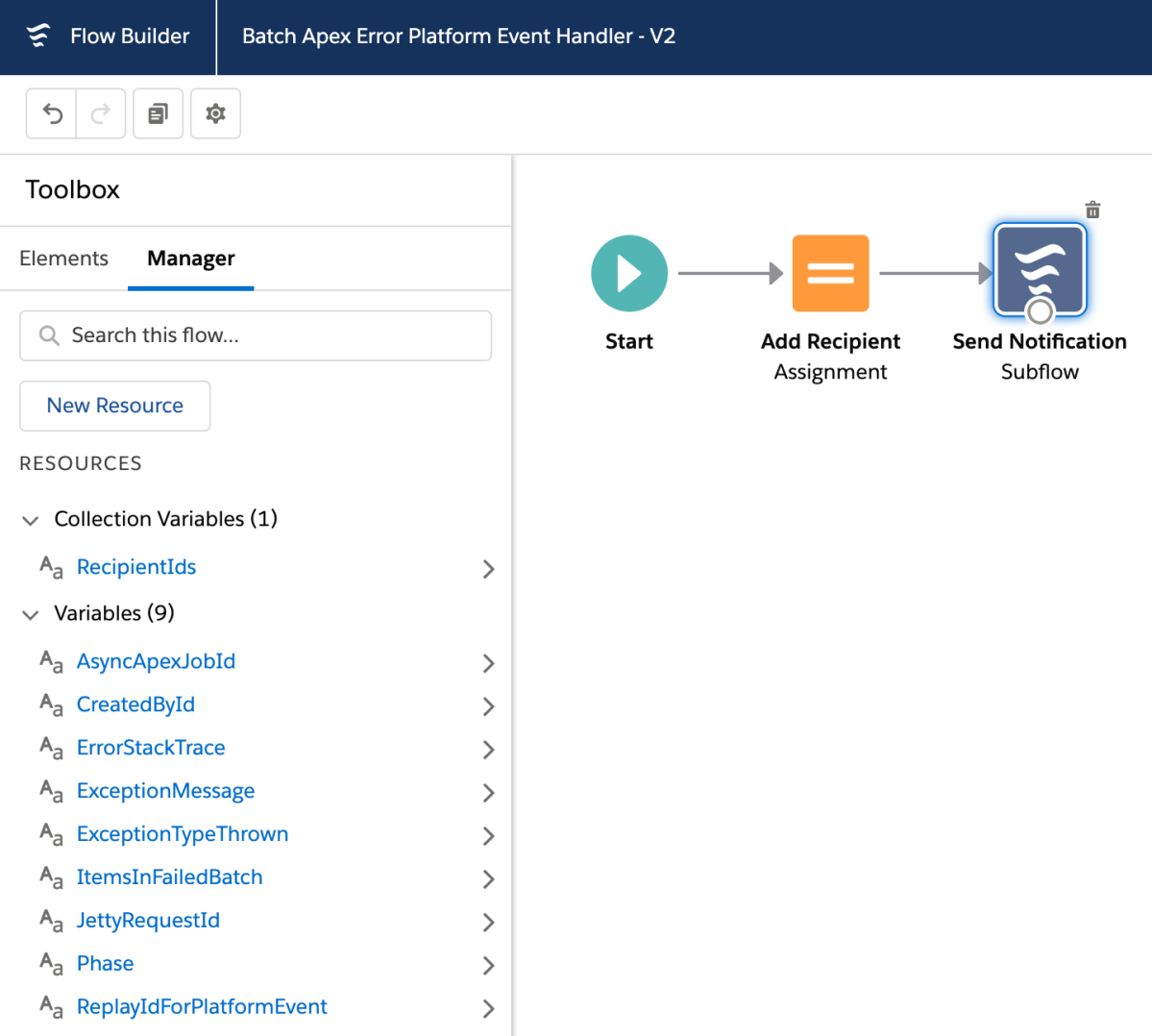Switch to the Elements tab
This screenshot has height=1036, width=1152.
63,259
